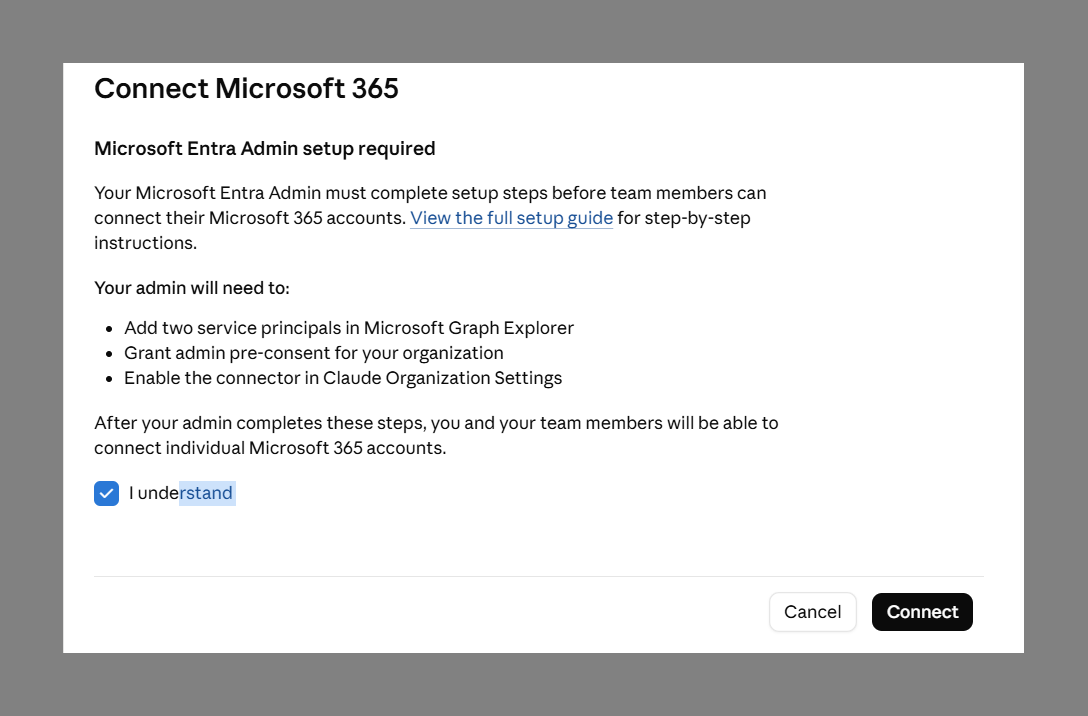Click "Microsoft Entra Admin setup required" subheading
Viewport: 1088px width, 716px height.
tap(265, 148)
